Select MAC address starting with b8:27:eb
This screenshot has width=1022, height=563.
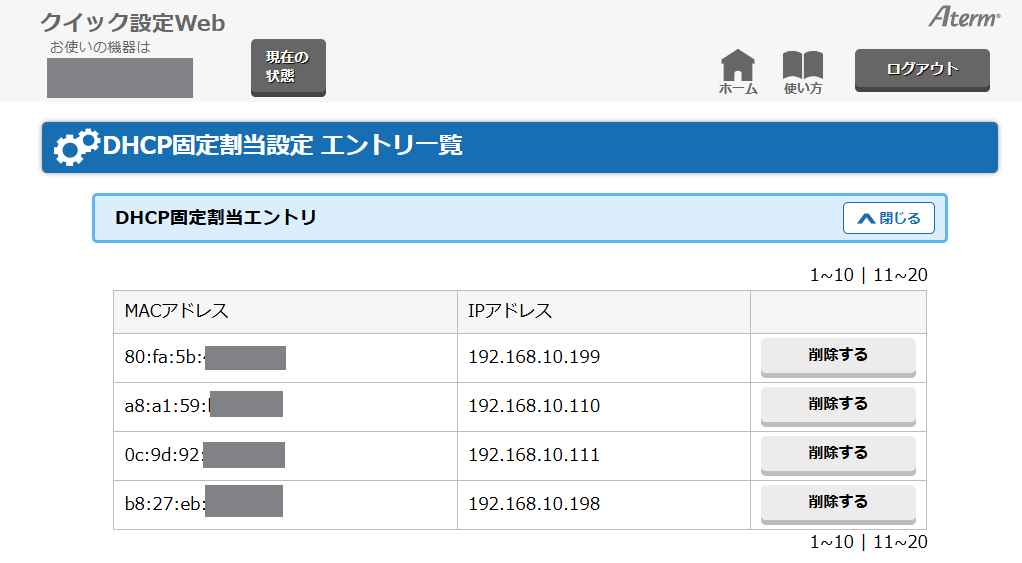click(x=165, y=504)
